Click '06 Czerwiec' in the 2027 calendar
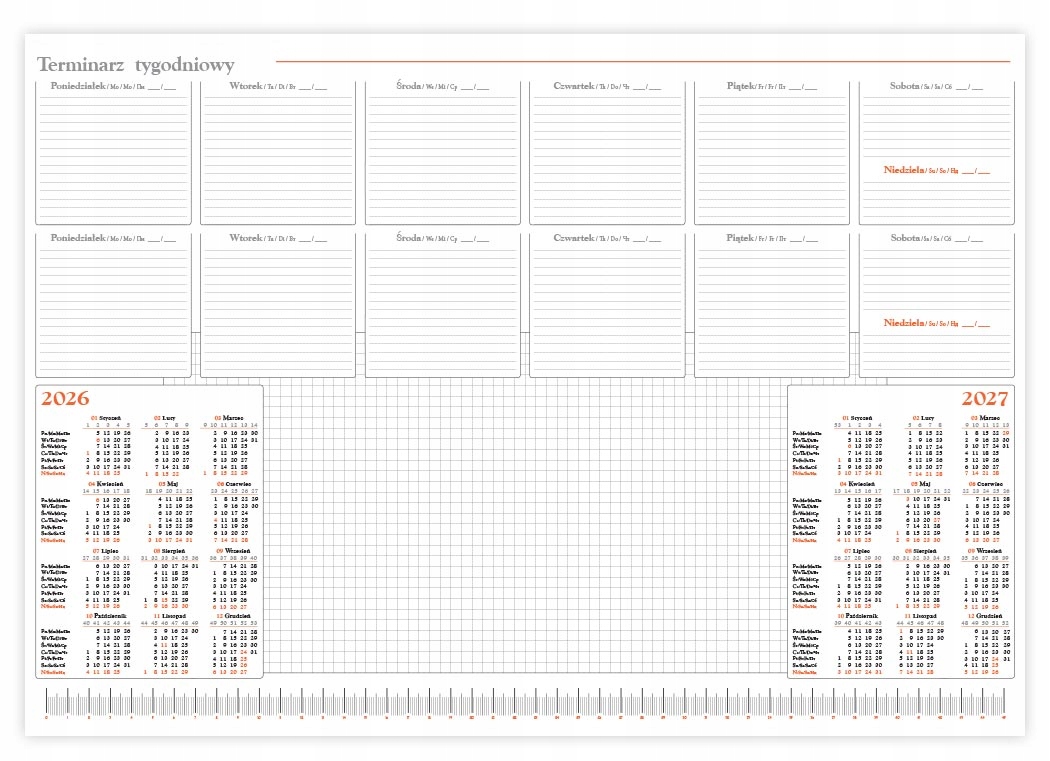Viewport: 1050px width, 761px height. pyautogui.click(x=986, y=484)
